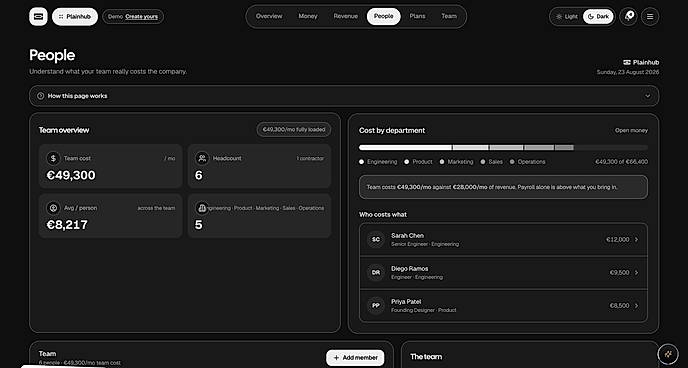Image resolution: width=688 pixels, height=368 pixels.
Task: Open the rocket icon button in header
Action: pyautogui.click(x=628, y=17)
